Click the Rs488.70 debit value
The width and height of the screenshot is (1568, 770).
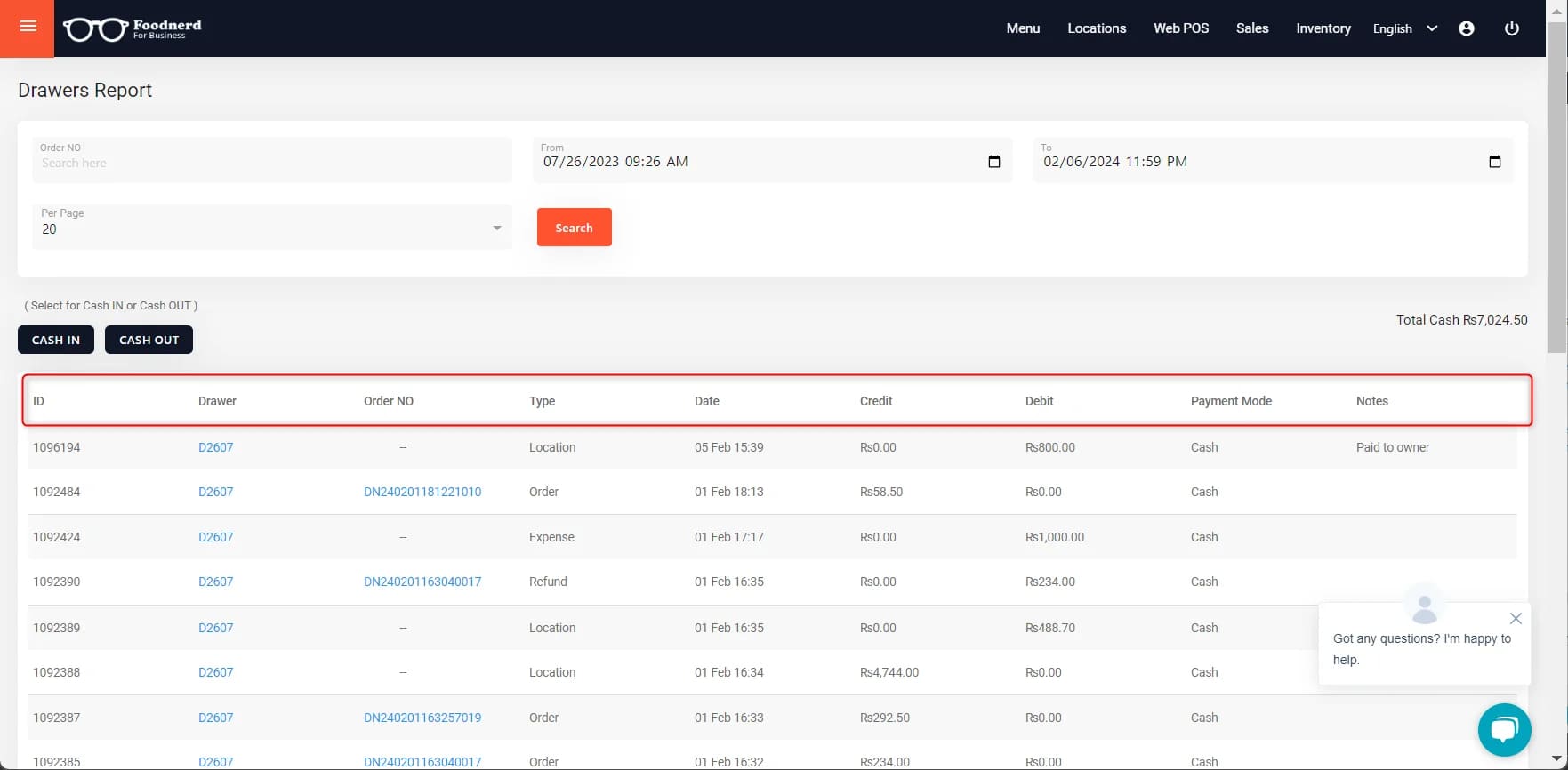1050,628
